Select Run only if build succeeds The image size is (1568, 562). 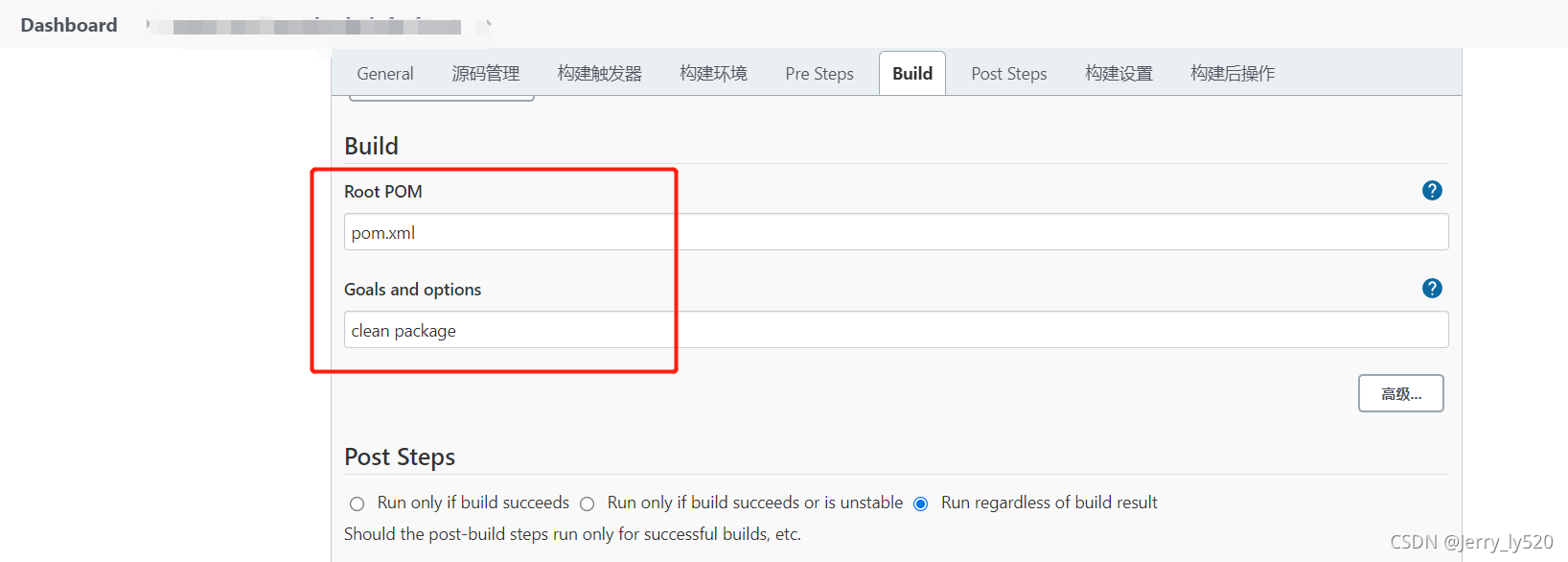click(x=357, y=503)
